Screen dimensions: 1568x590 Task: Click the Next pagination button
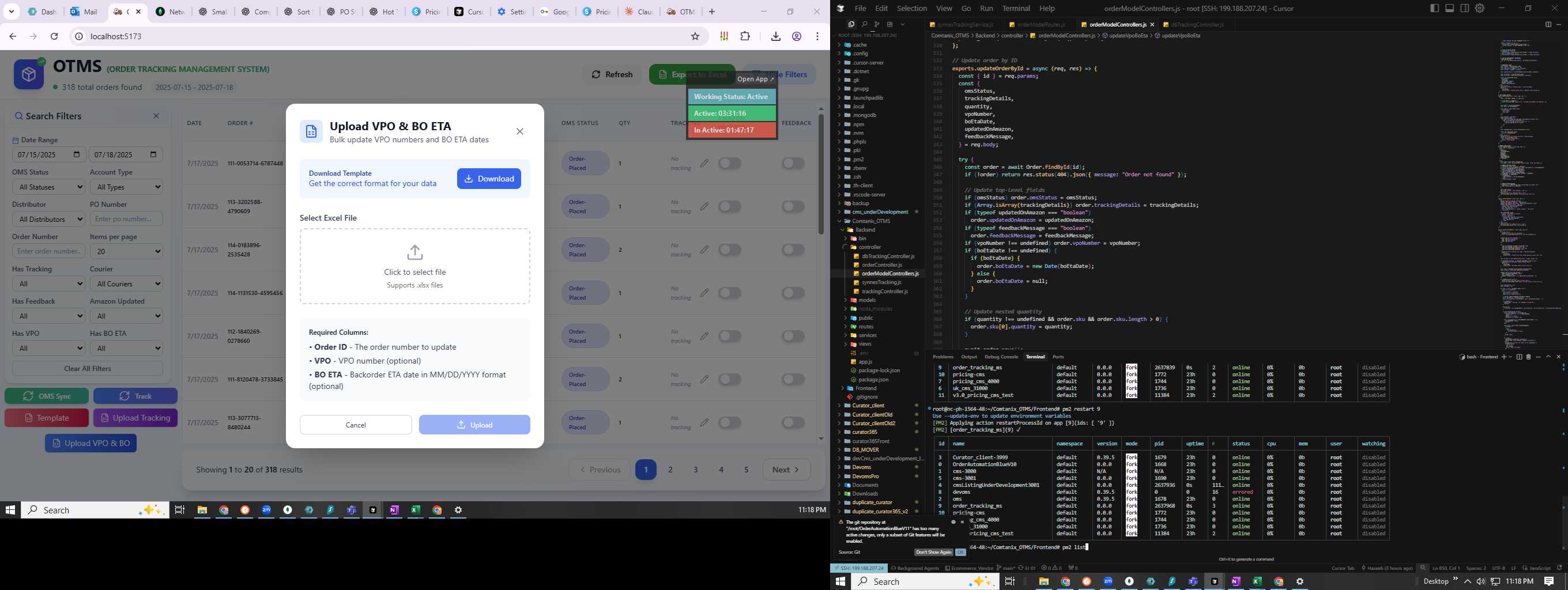point(786,470)
